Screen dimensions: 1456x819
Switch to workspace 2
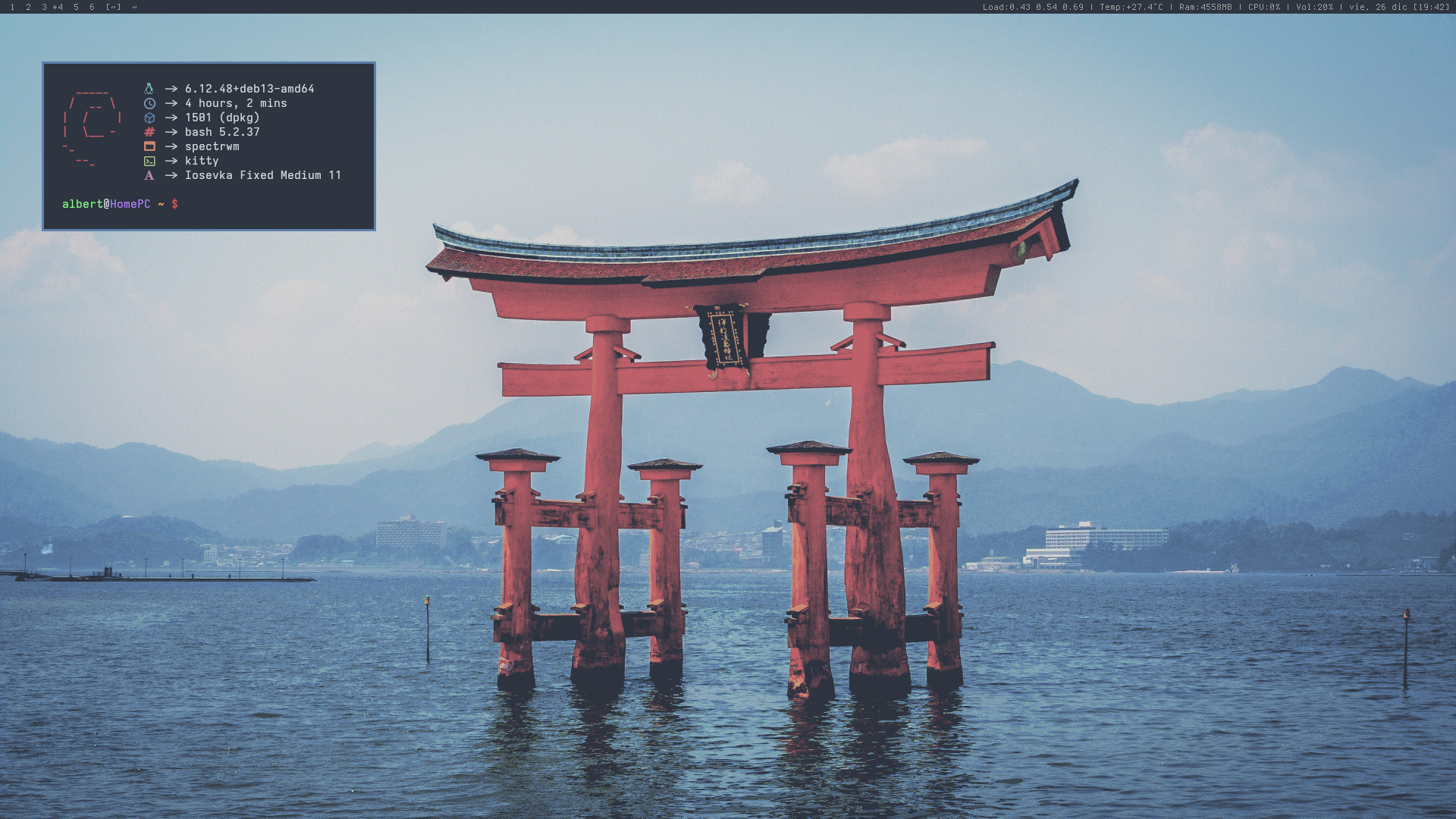[x=28, y=7]
